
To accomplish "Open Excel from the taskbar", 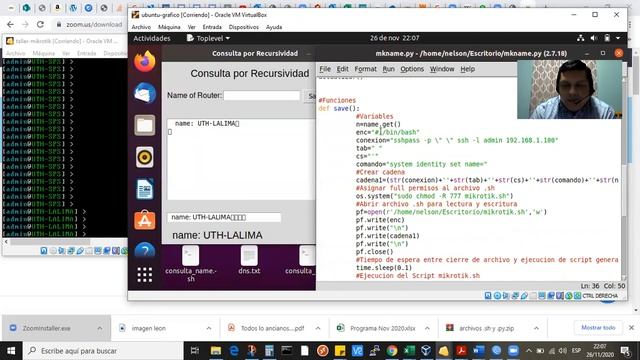I will 409,351.
